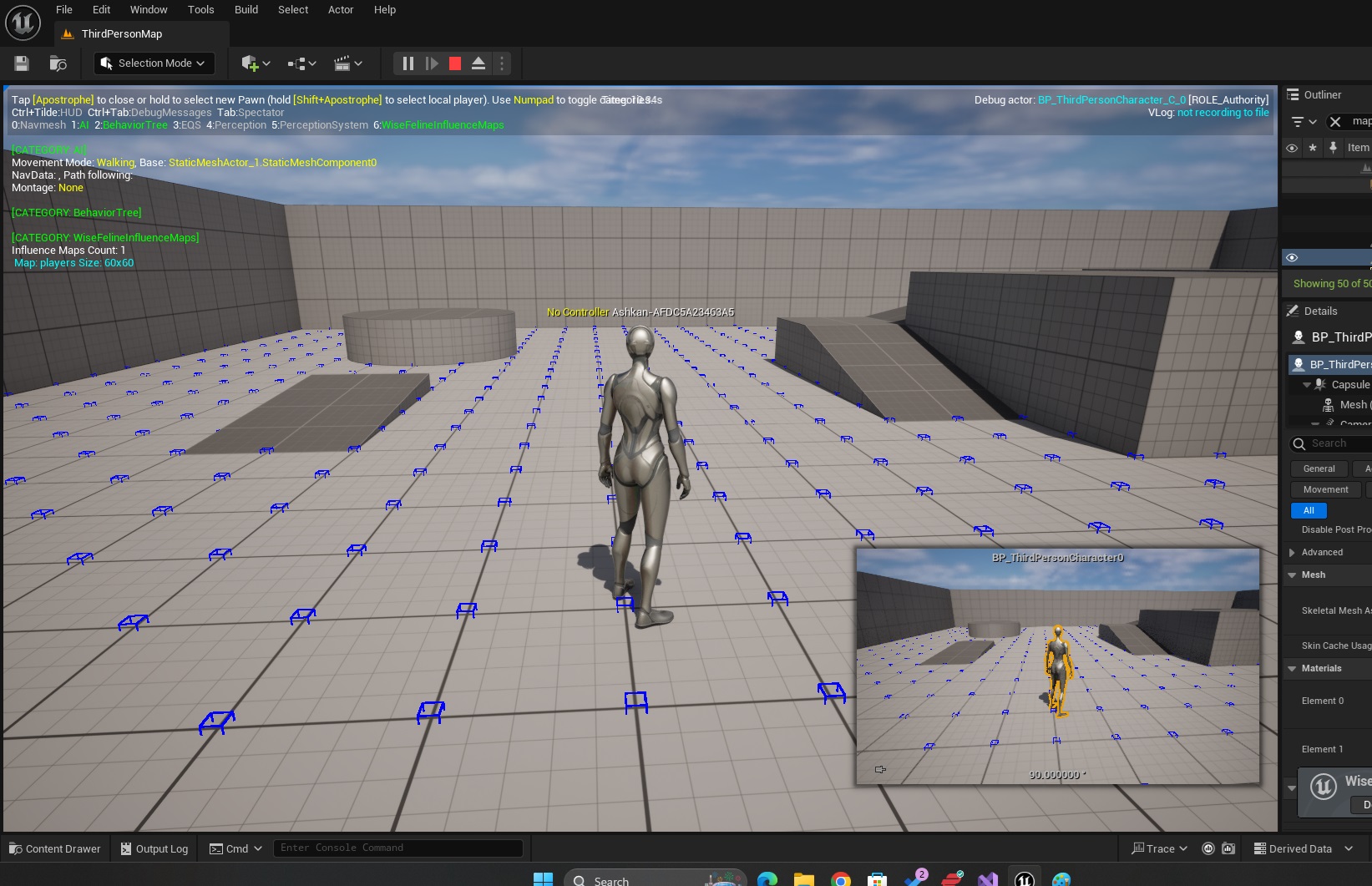Open the Build menu
This screenshot has width=1372, height=886.
coord(246,10)
